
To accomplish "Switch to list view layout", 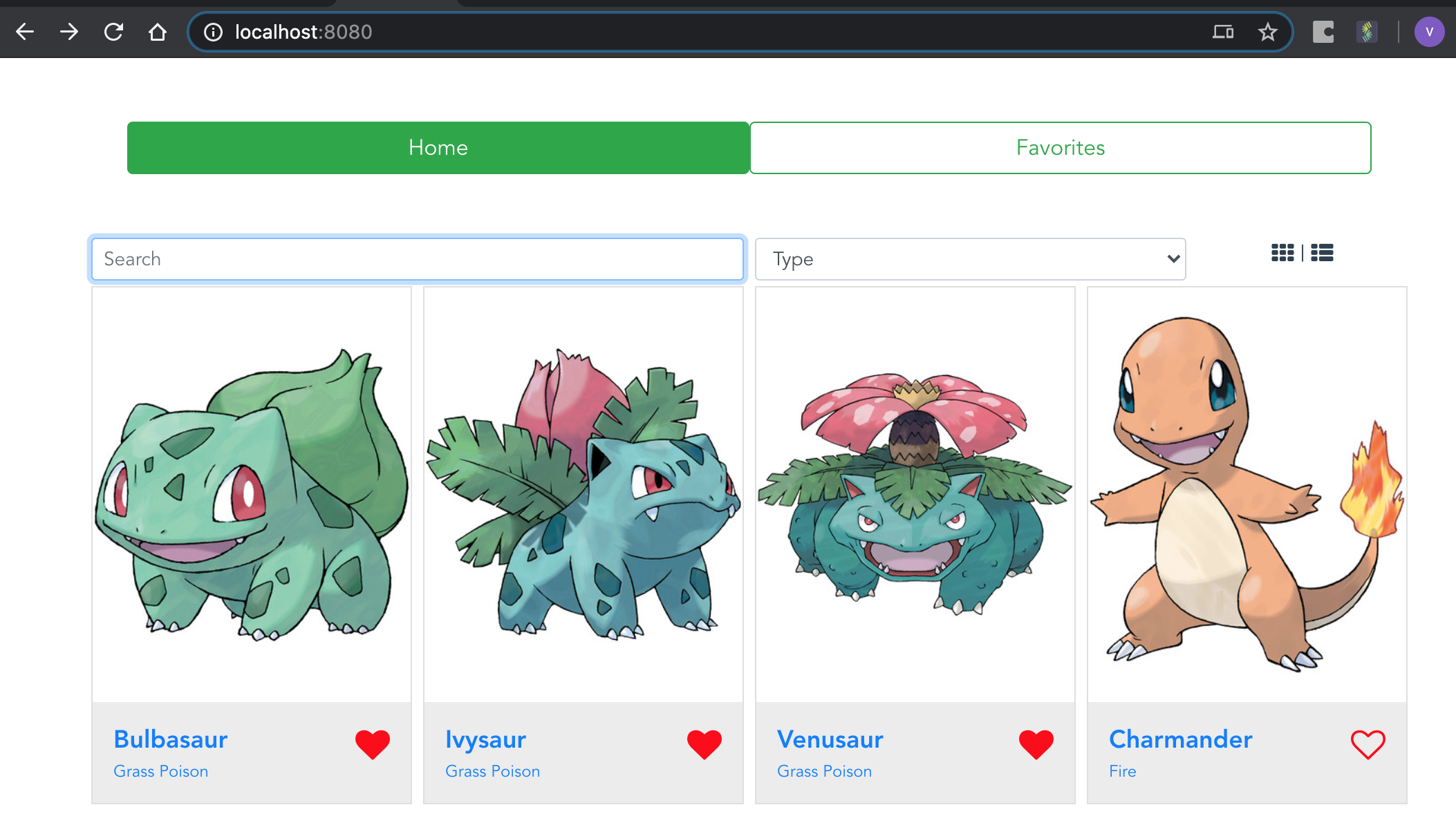I will coord(1322,253).
